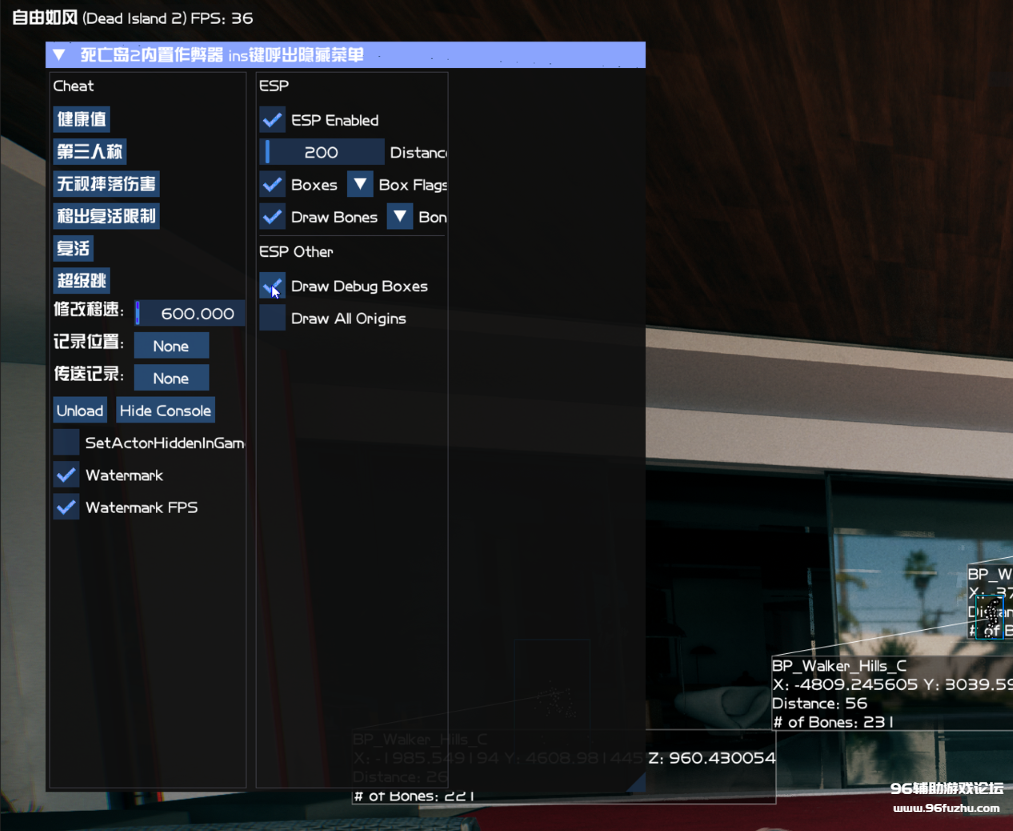This screenshot has width=1013, height=831.
Task: Activate the 超级跳 button
Action: [x=81, y=280]
